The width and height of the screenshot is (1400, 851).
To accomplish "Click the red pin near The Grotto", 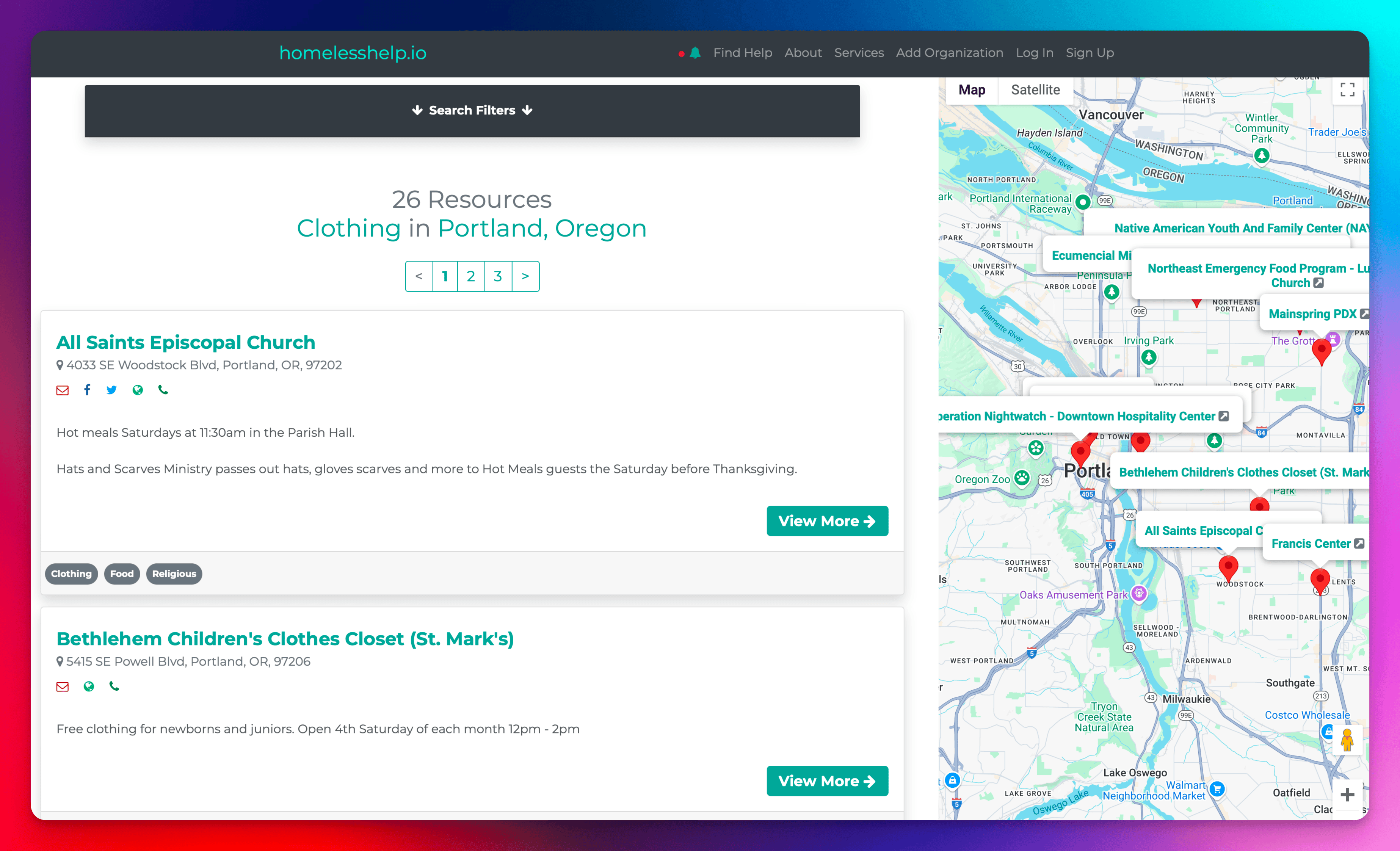I will 1322,352.
